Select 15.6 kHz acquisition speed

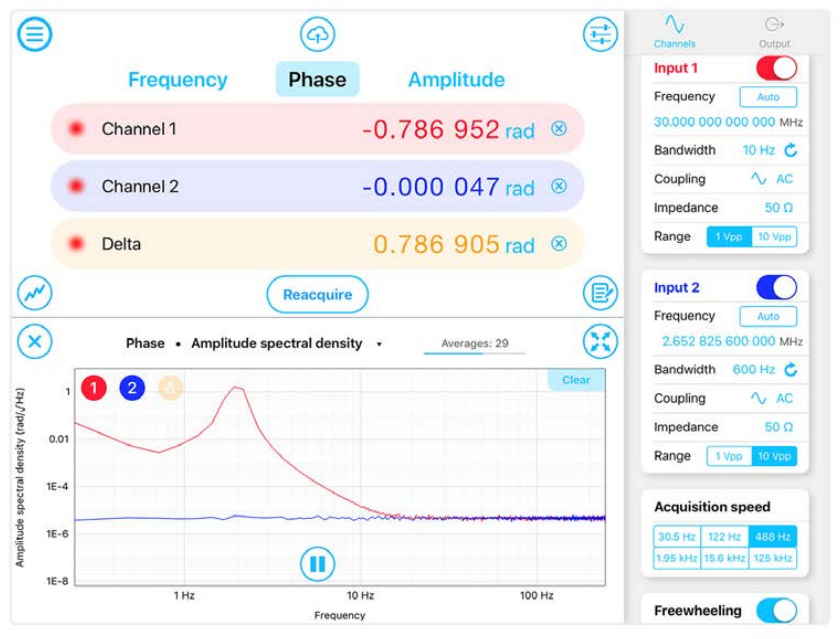click(724, 558)
